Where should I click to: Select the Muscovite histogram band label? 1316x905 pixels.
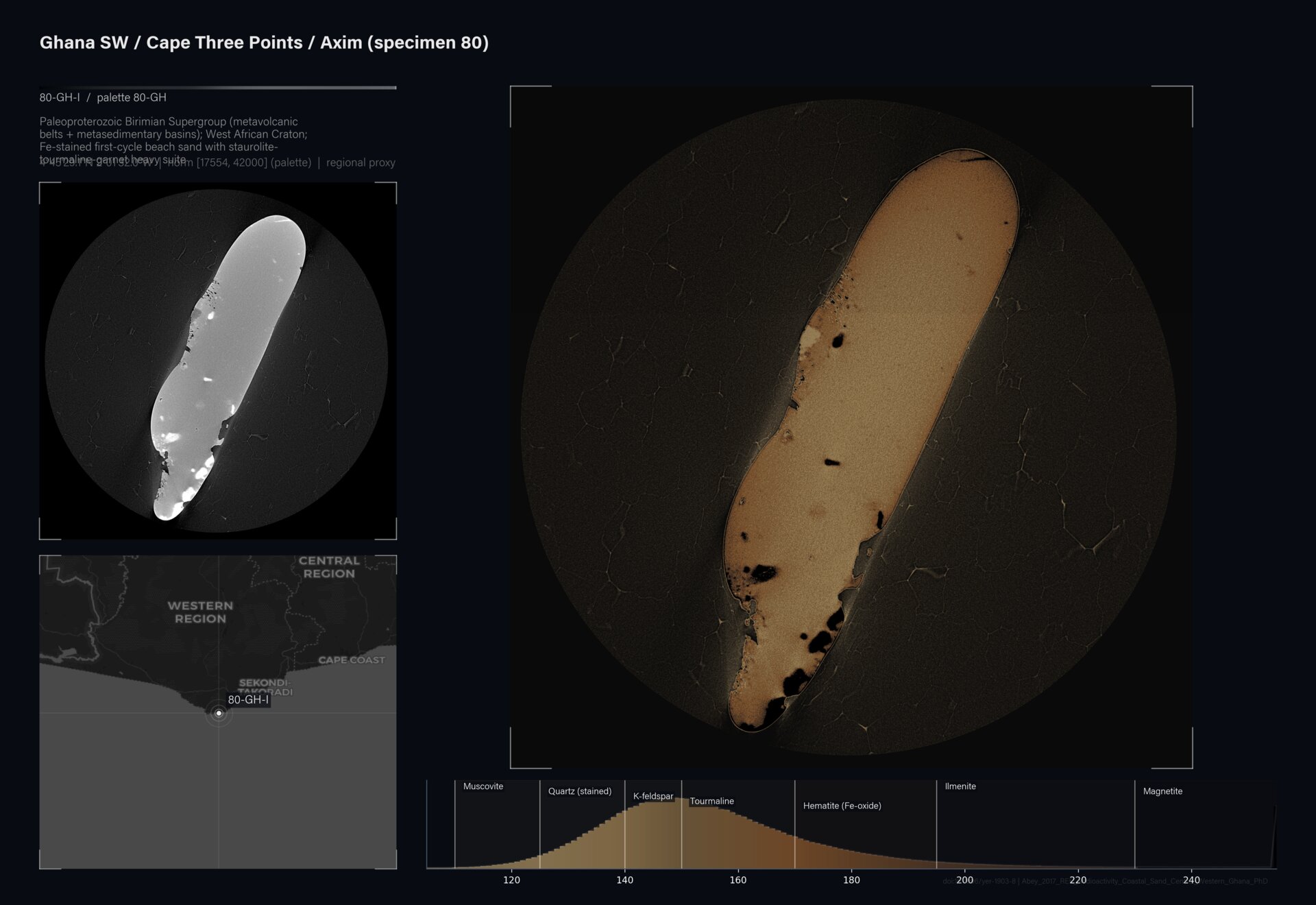coord(483,786)
